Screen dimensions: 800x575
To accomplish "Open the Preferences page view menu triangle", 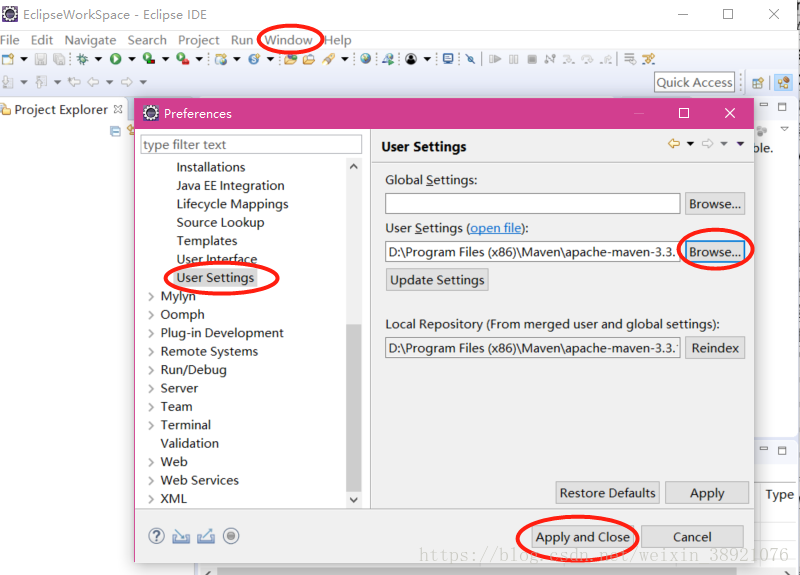I will pyautogui.click(x=740, y=144).
